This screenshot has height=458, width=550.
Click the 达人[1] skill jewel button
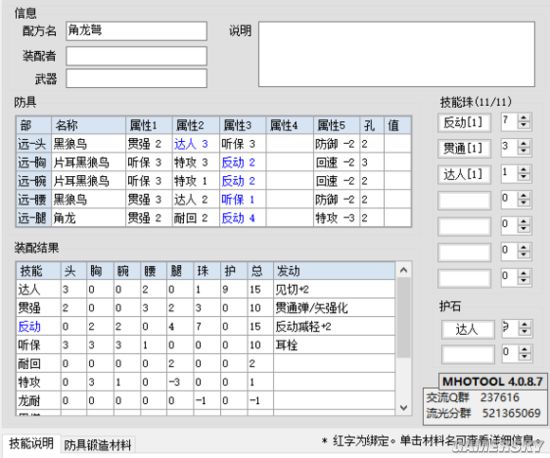tap(464, 174)
